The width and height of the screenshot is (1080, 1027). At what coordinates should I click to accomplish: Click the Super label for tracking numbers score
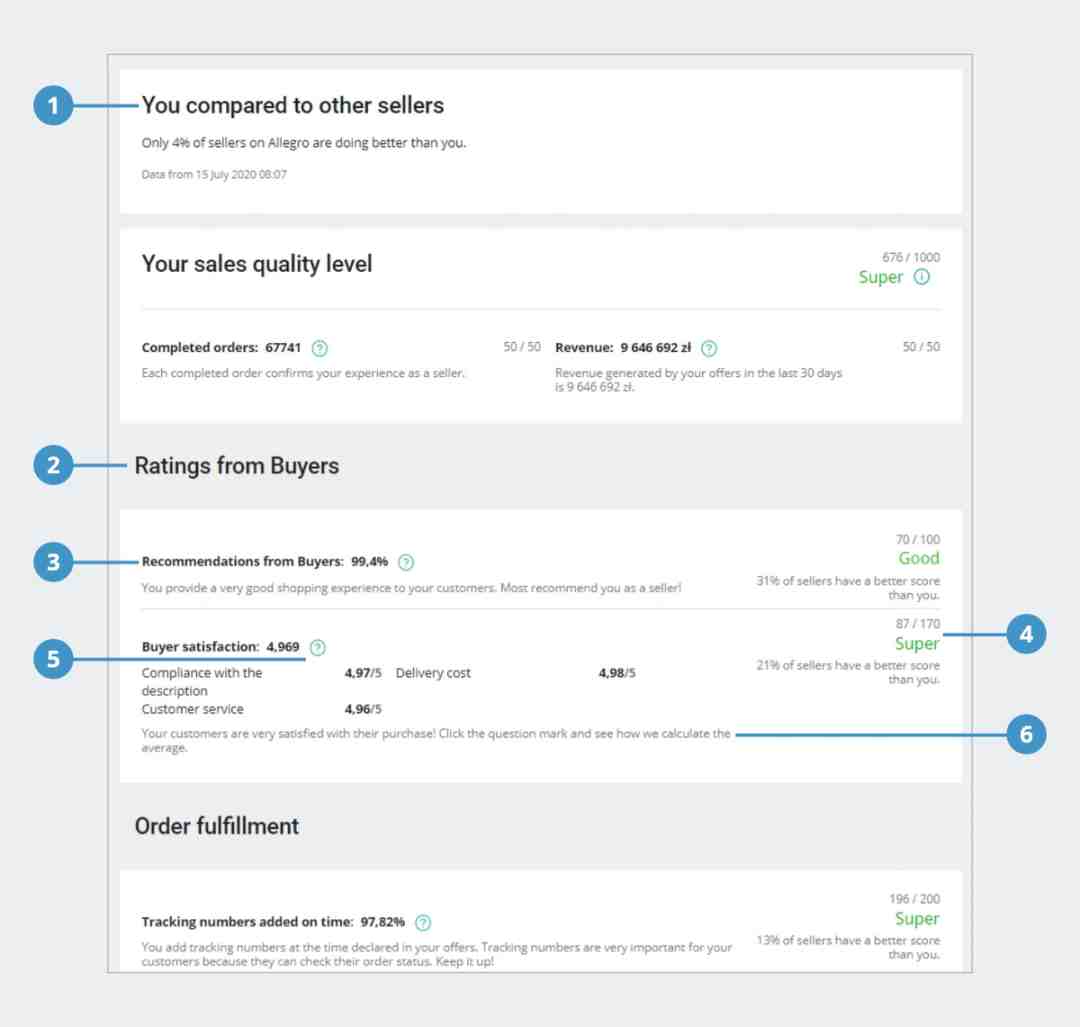pyautogui.click(x=917, y=919)
